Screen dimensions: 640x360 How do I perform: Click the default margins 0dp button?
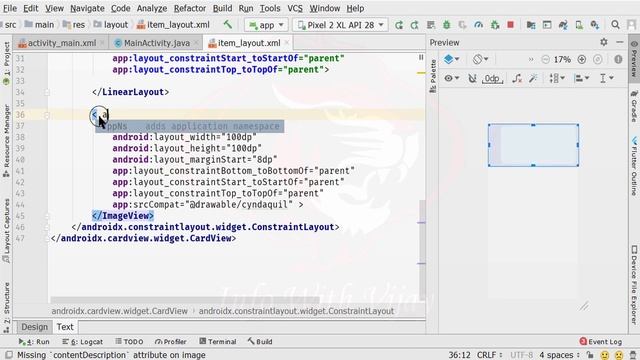click(492, 78)
